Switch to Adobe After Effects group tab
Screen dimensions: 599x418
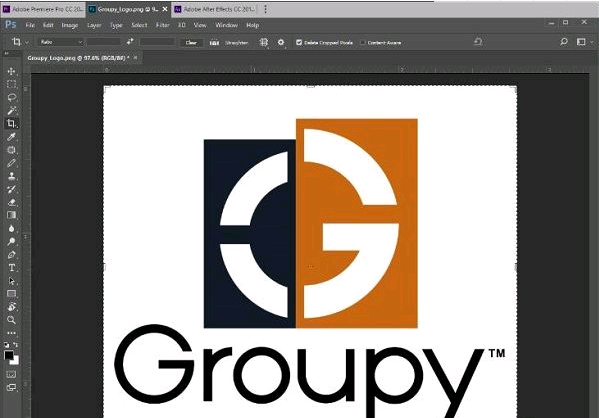pos(215,9)
